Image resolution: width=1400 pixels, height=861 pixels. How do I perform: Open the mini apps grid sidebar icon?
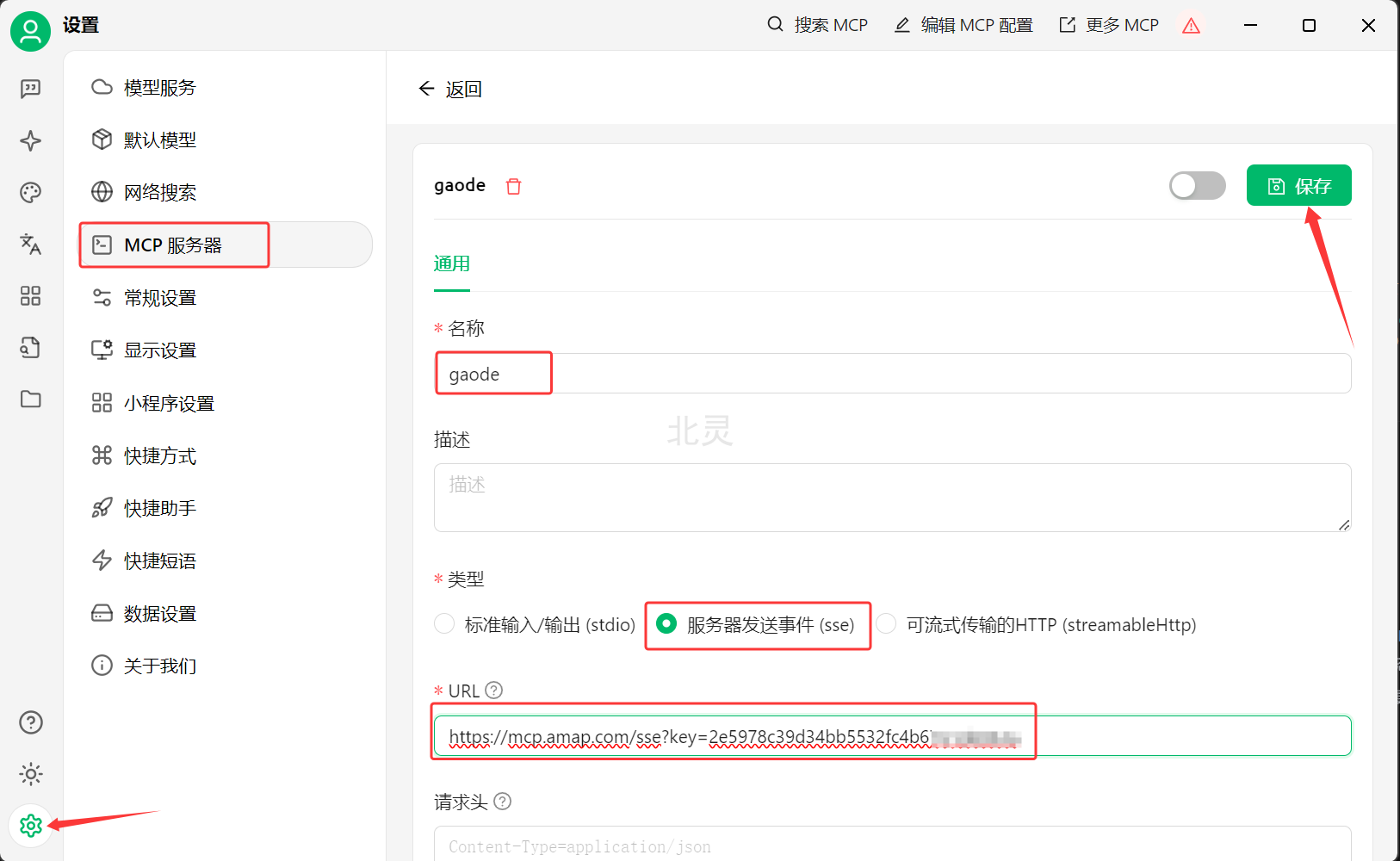pyautogui.click(x=31, y=296)
